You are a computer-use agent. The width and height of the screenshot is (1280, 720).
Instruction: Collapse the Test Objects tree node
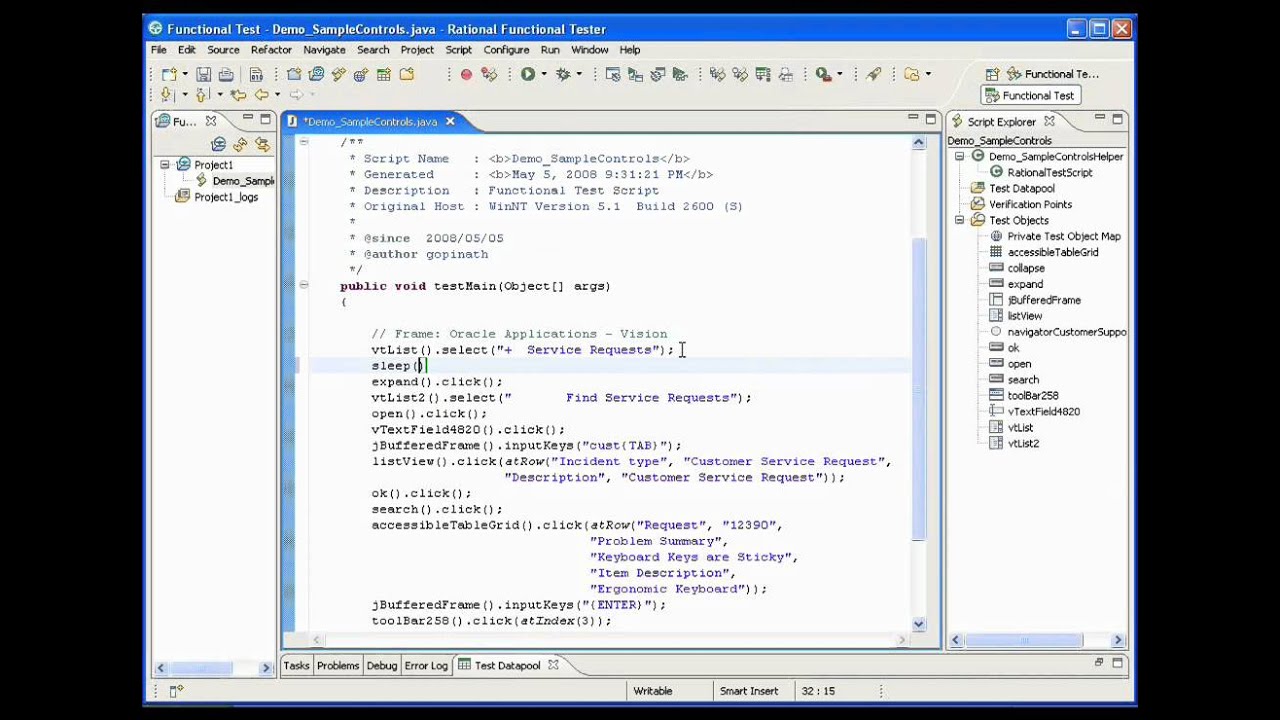(959, 220)
